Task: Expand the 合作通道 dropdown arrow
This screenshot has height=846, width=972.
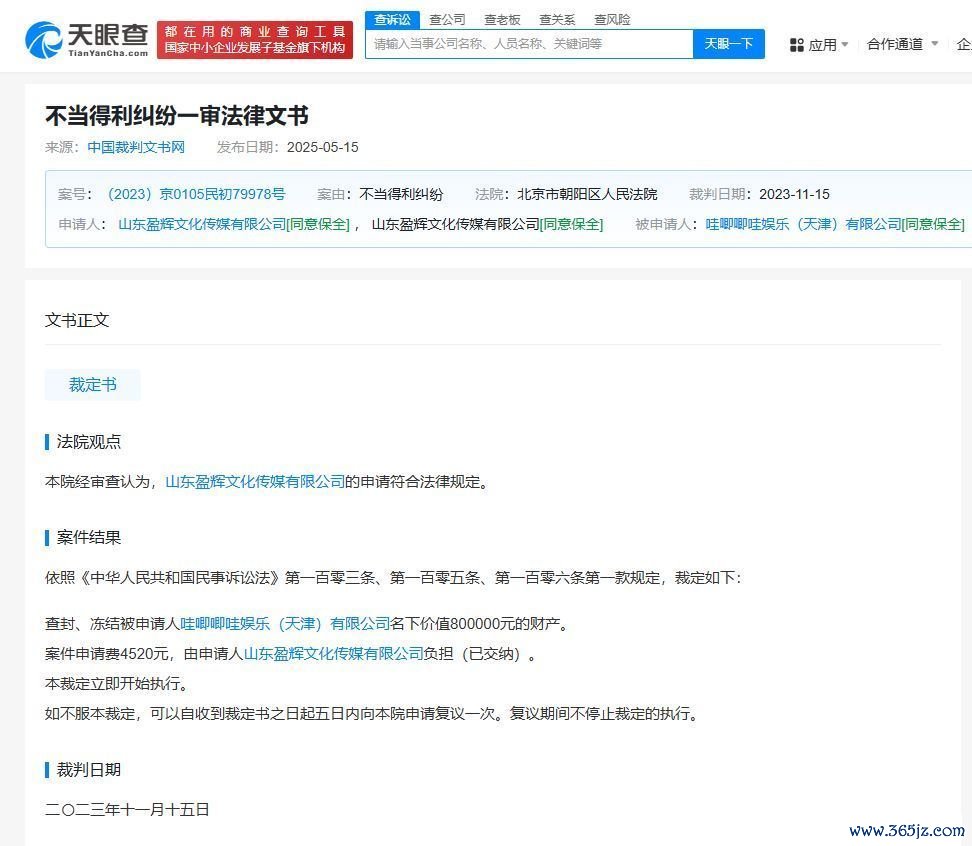Action: pyautogui.click(x=935, y=43)
